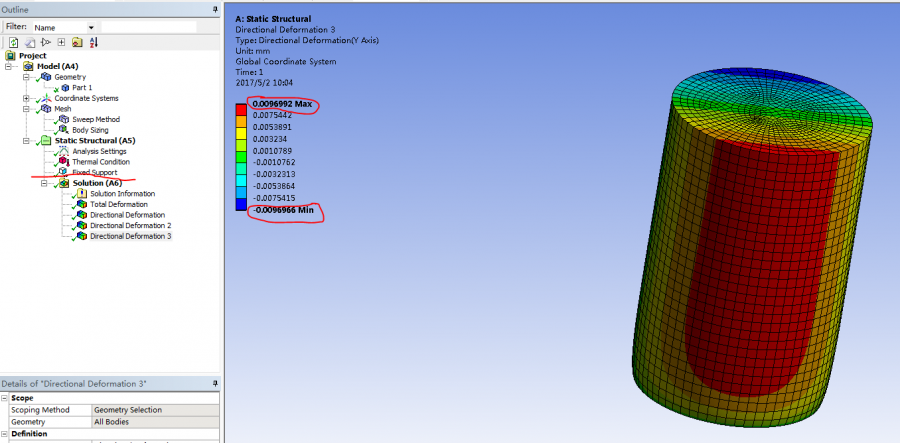Select Body Sizing under Mesh
Screen dimensions: 900x443
point(90,130)
